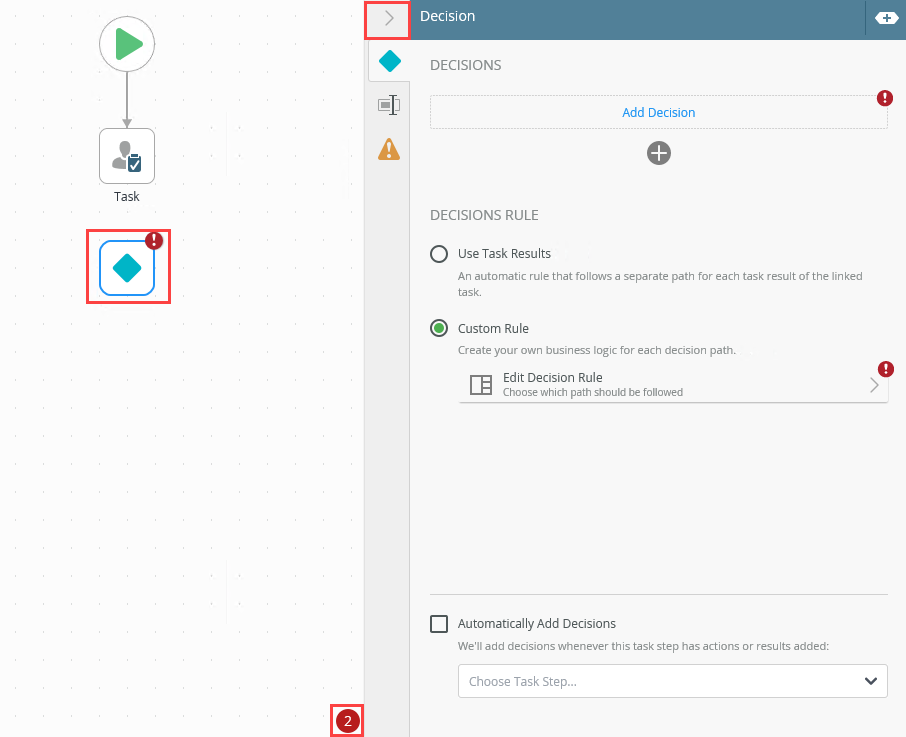
Task: Select the Custom Rule radio option
Action: [439, 329]
